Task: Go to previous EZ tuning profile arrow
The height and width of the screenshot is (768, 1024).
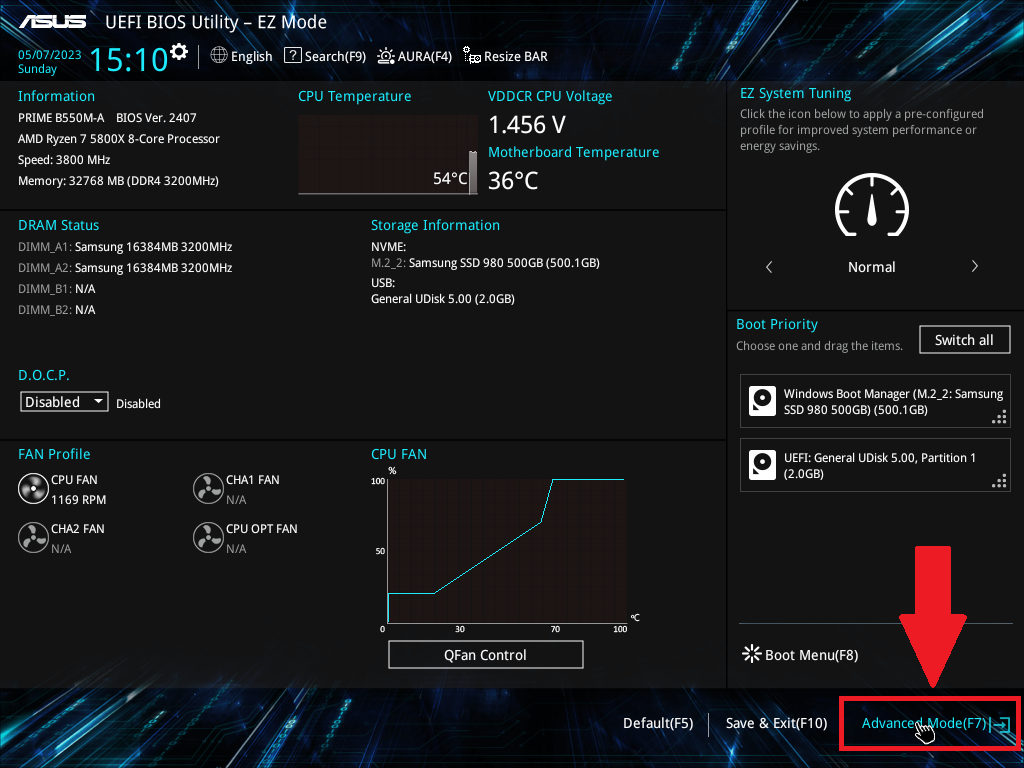Action: [x=769, y=266]
